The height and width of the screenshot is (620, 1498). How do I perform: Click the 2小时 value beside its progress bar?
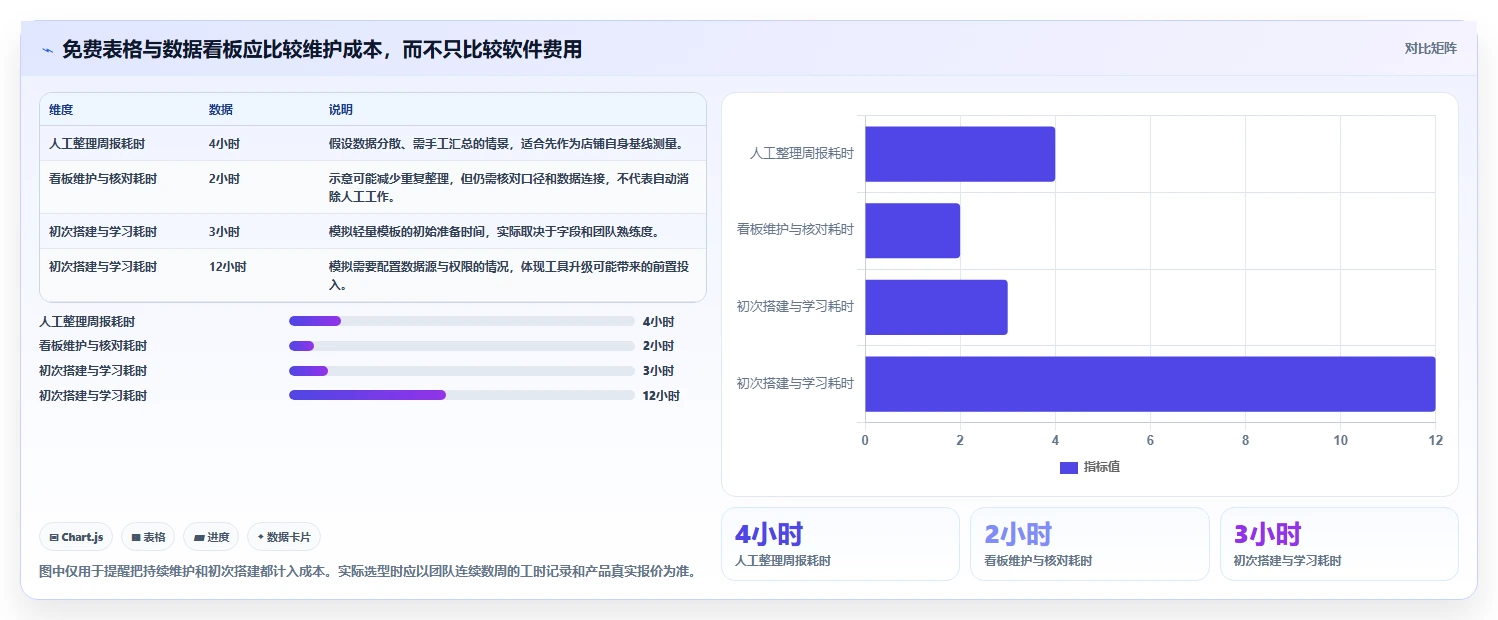pyautogui.click(x=658, y=346)
